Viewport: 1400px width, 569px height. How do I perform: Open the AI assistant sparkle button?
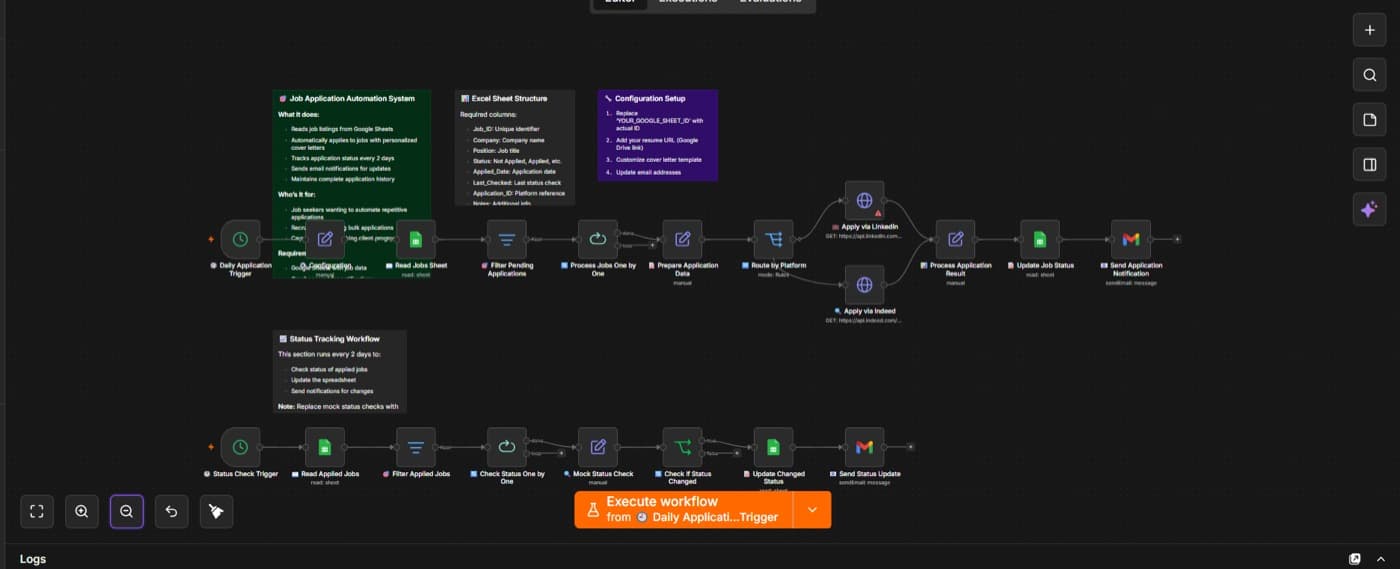click(1370, 209)
